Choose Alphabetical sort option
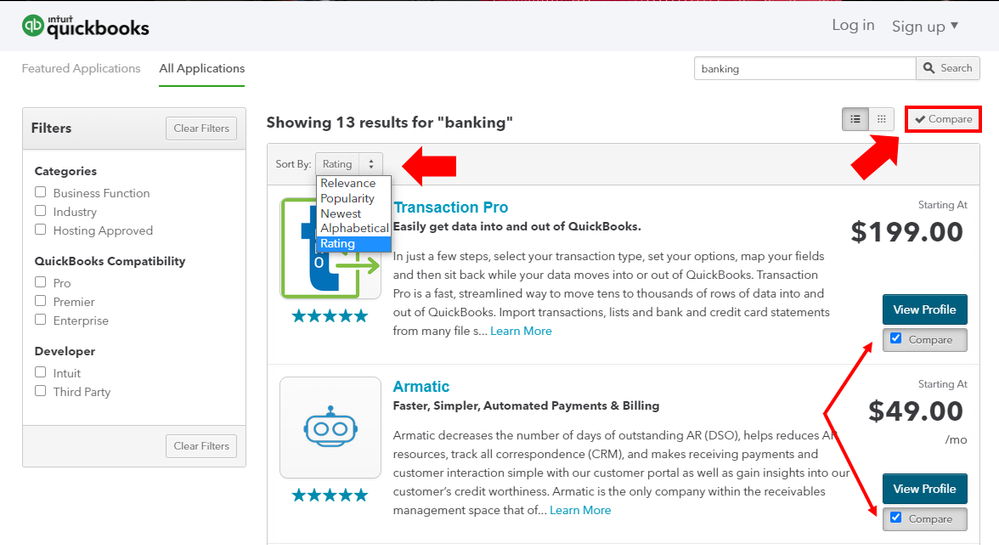 [354, 228]
